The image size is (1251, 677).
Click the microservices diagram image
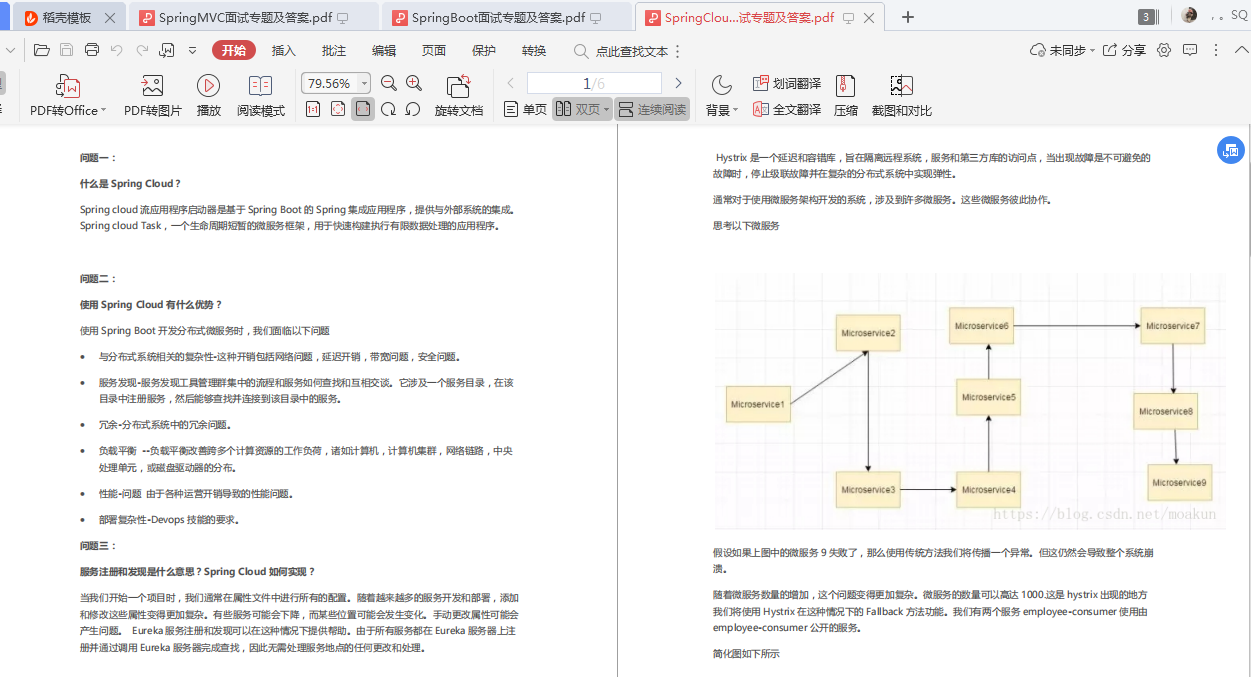coord(970,401)
